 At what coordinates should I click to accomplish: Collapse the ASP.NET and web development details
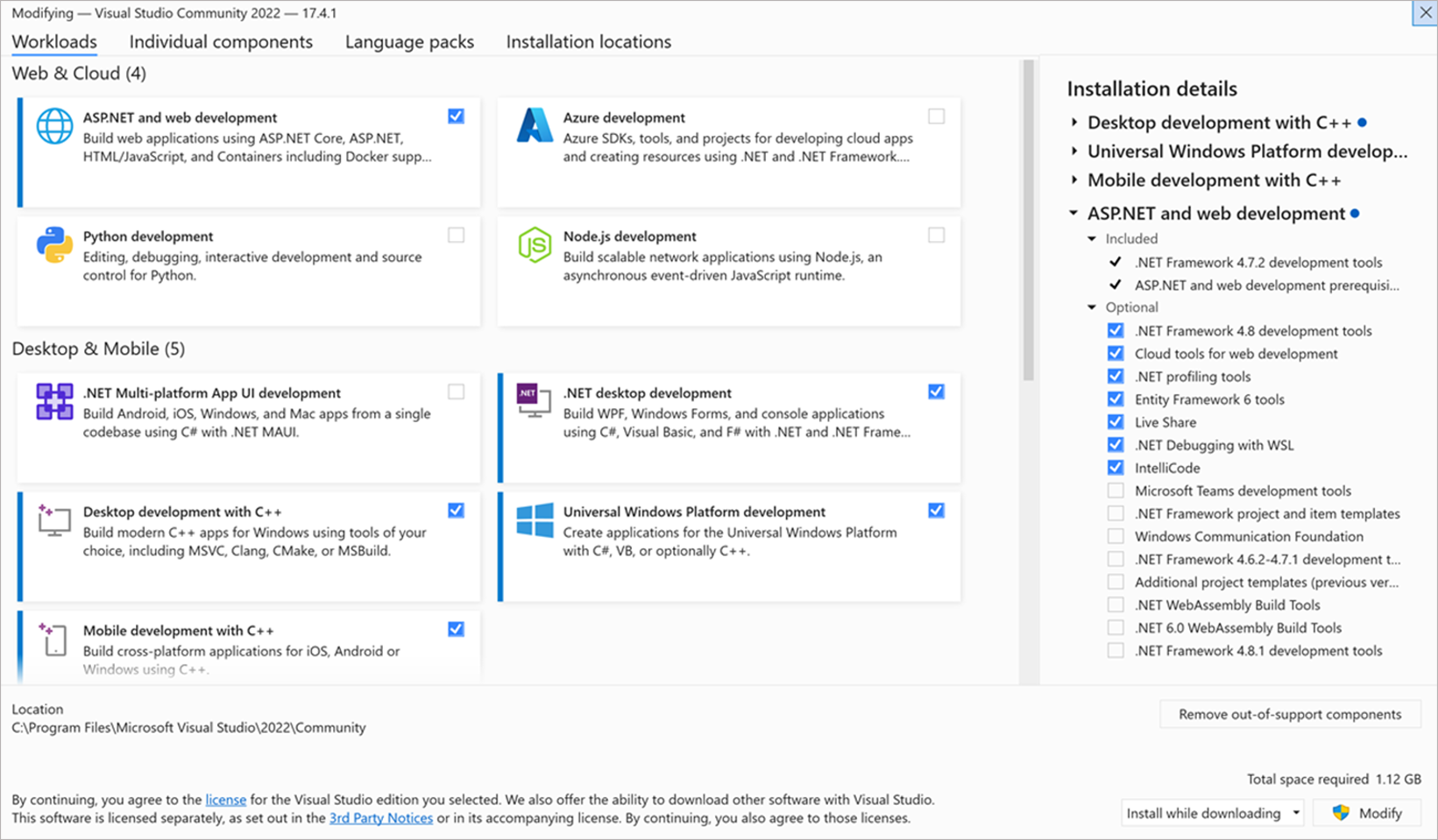[x=1074, y=213]
